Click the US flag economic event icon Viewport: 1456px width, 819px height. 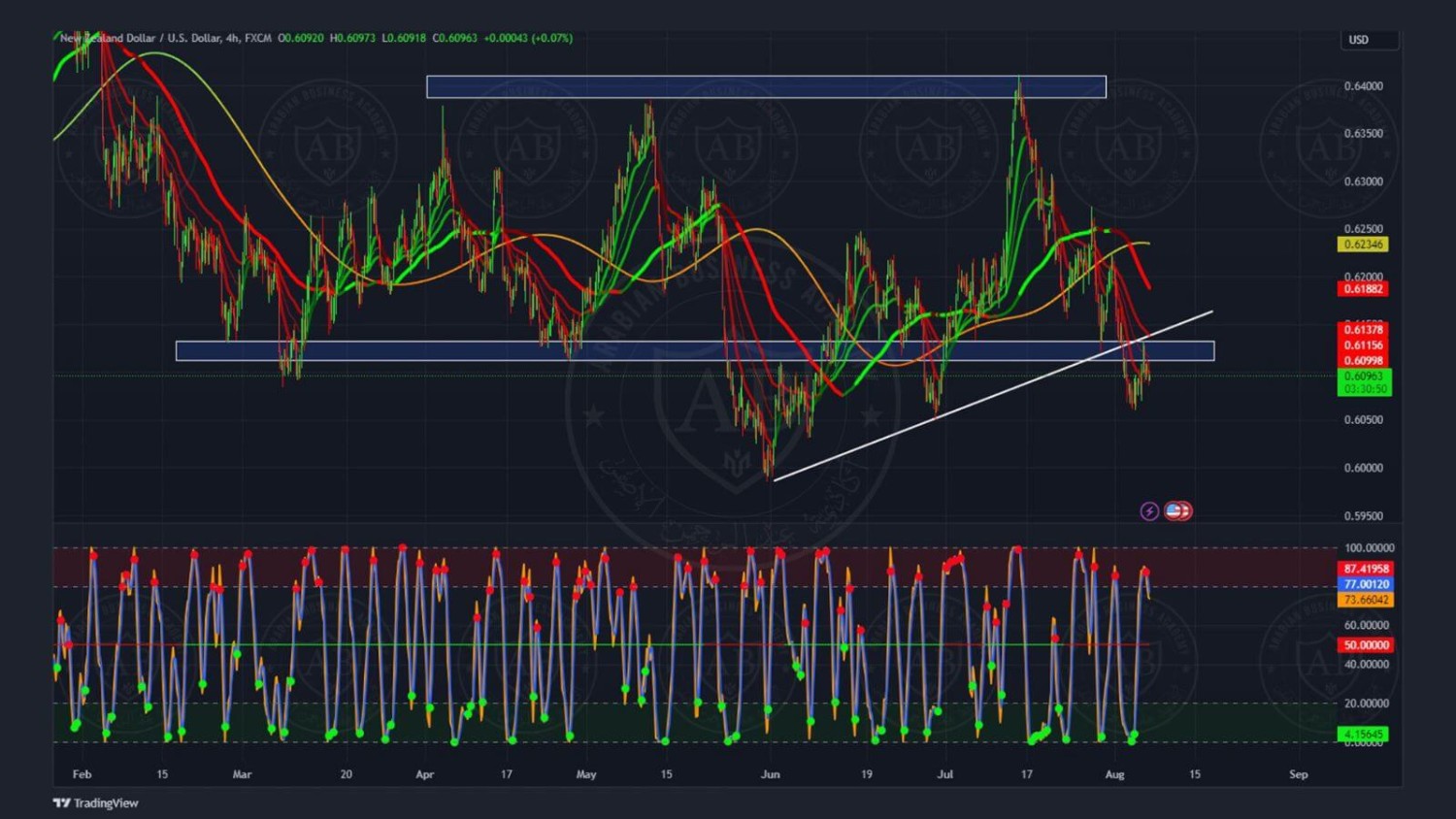coord(1177,510)
